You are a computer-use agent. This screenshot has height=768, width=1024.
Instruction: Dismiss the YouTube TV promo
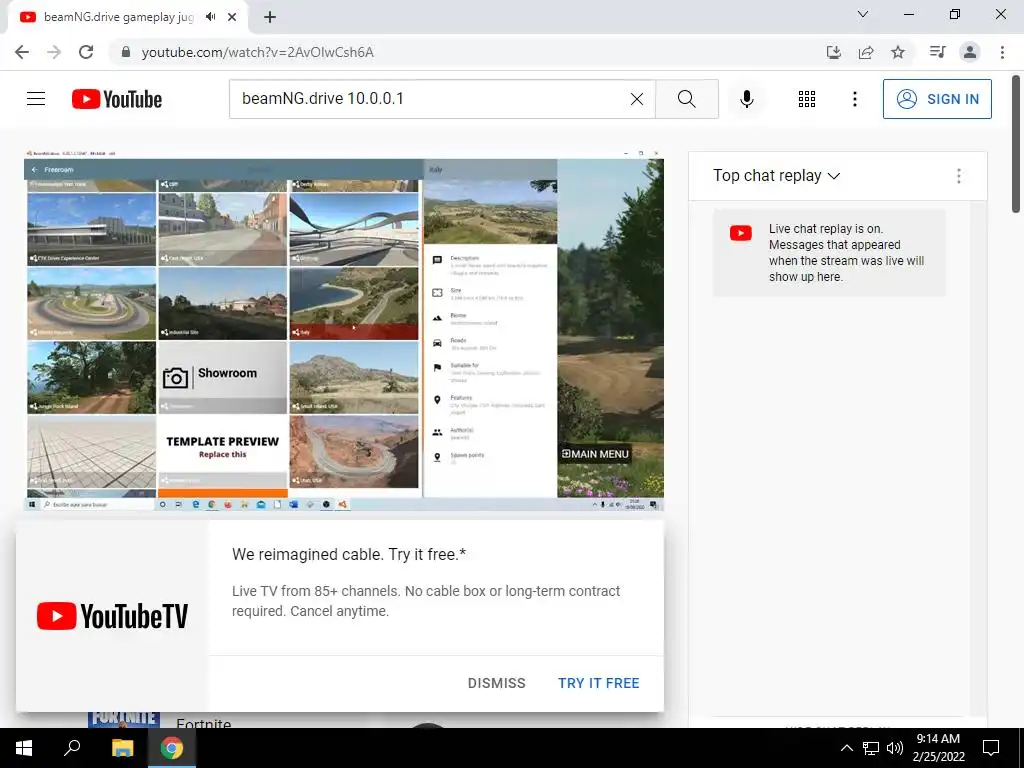(496, 683)
